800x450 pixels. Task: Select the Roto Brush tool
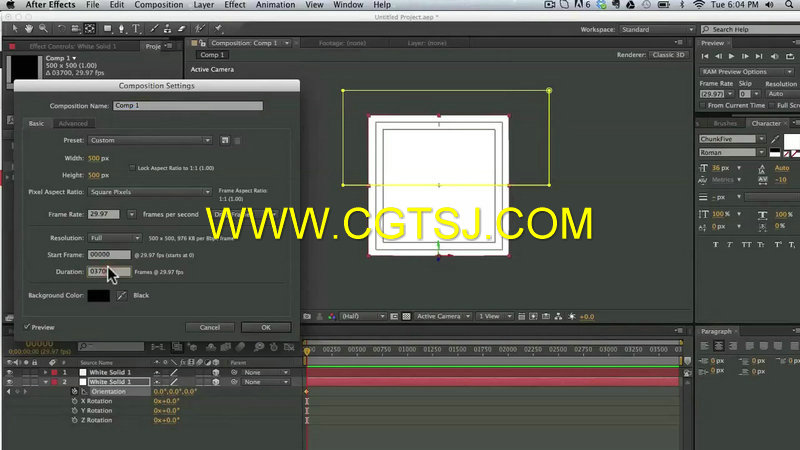pos(200,29)
